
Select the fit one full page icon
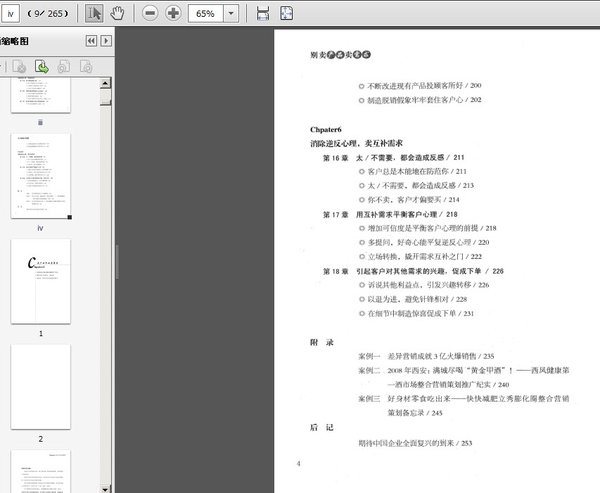point(287,13)
